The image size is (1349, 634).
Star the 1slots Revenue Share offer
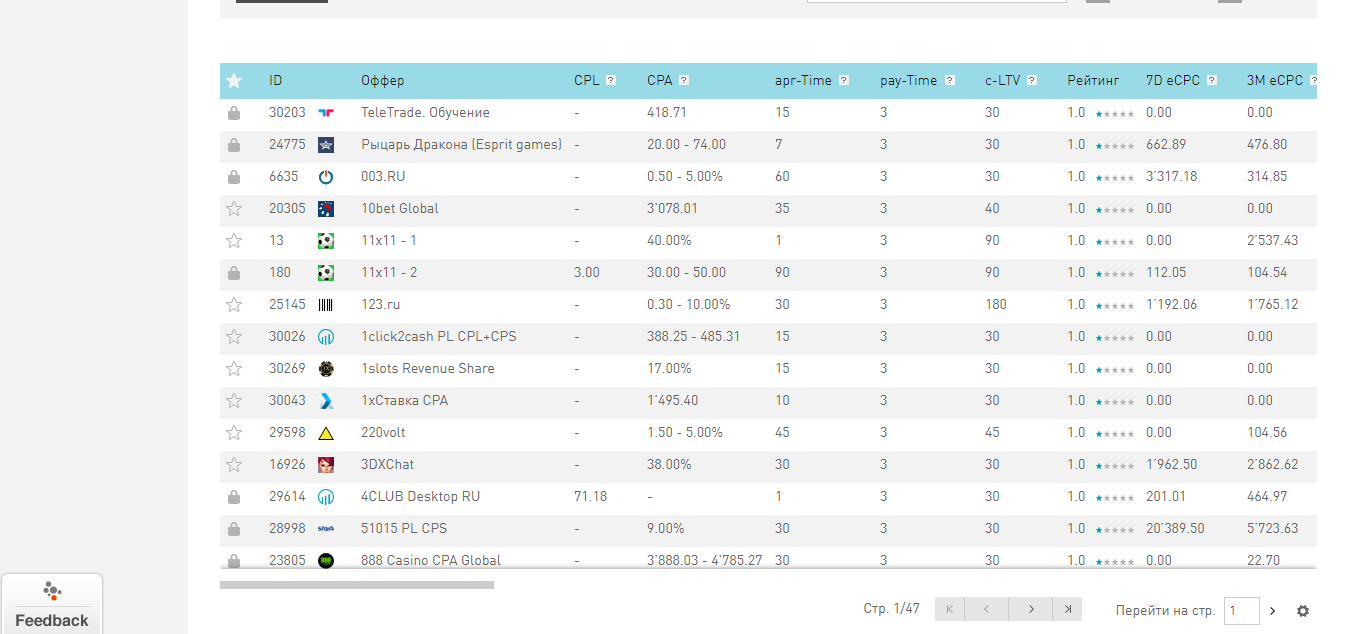[x=234, y=369]
